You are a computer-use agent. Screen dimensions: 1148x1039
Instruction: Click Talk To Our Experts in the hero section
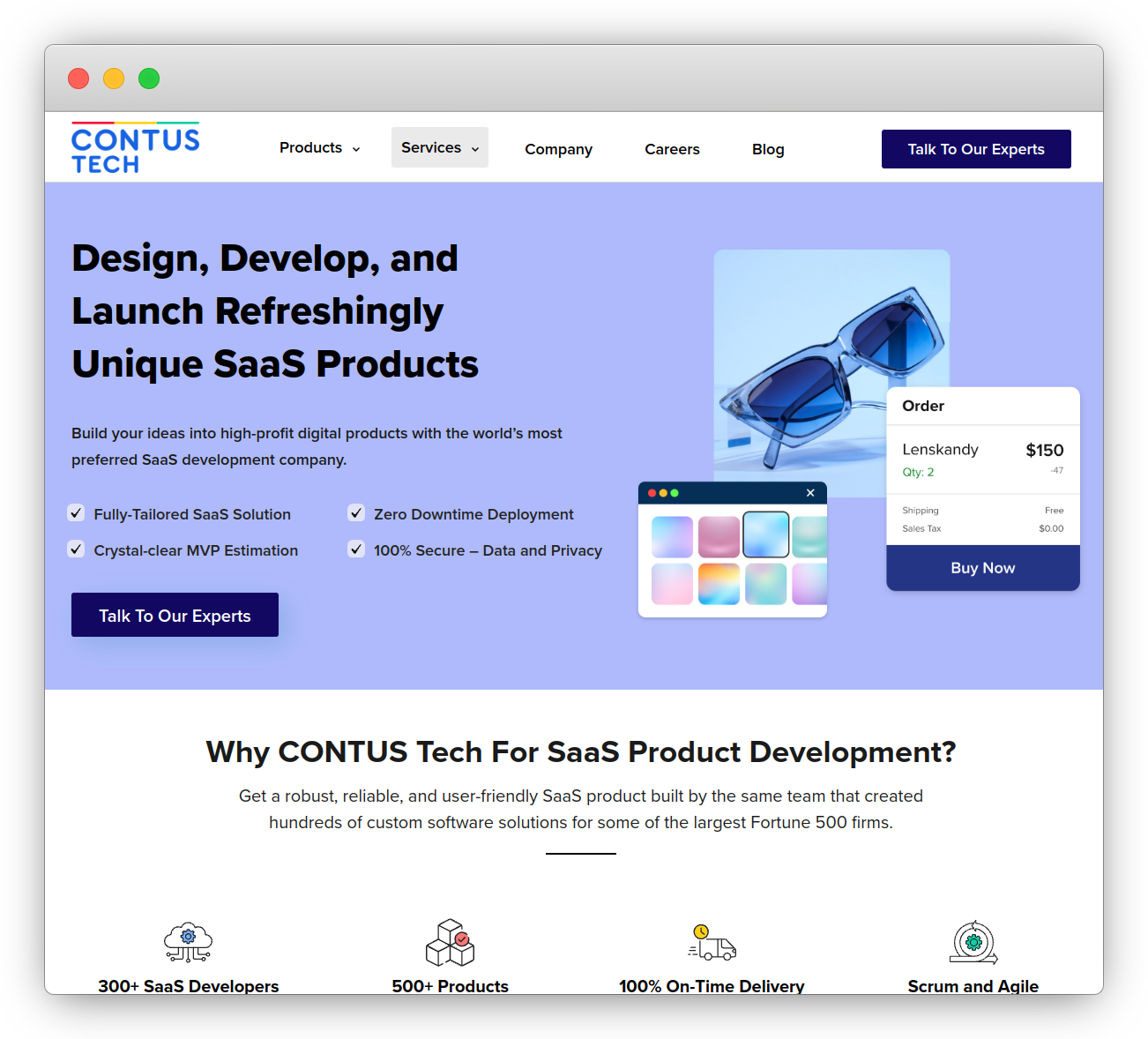[x=175, y=615]
